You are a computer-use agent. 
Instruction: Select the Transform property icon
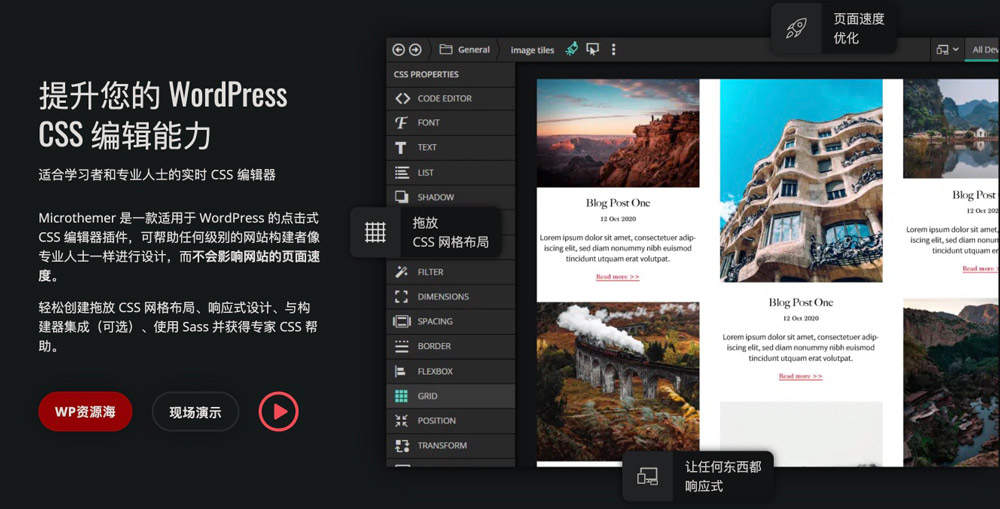[x=402, y=445]
